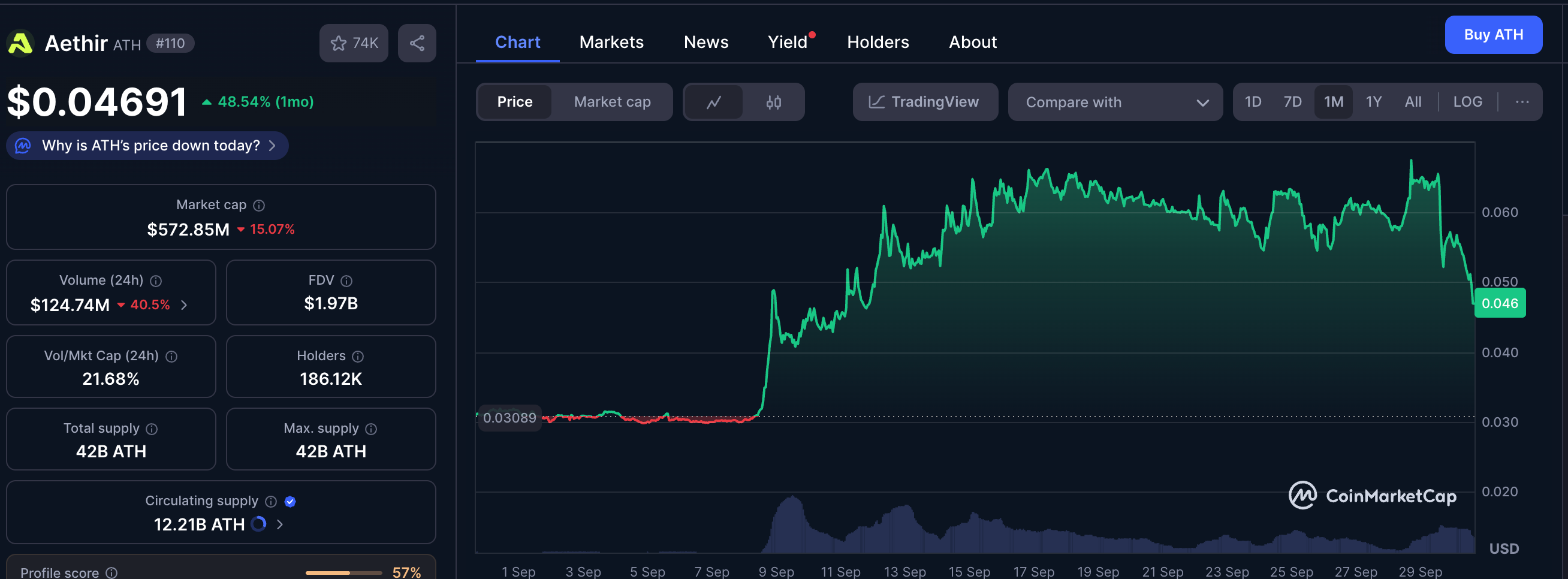Open the Markets tab

pos(611,42)
